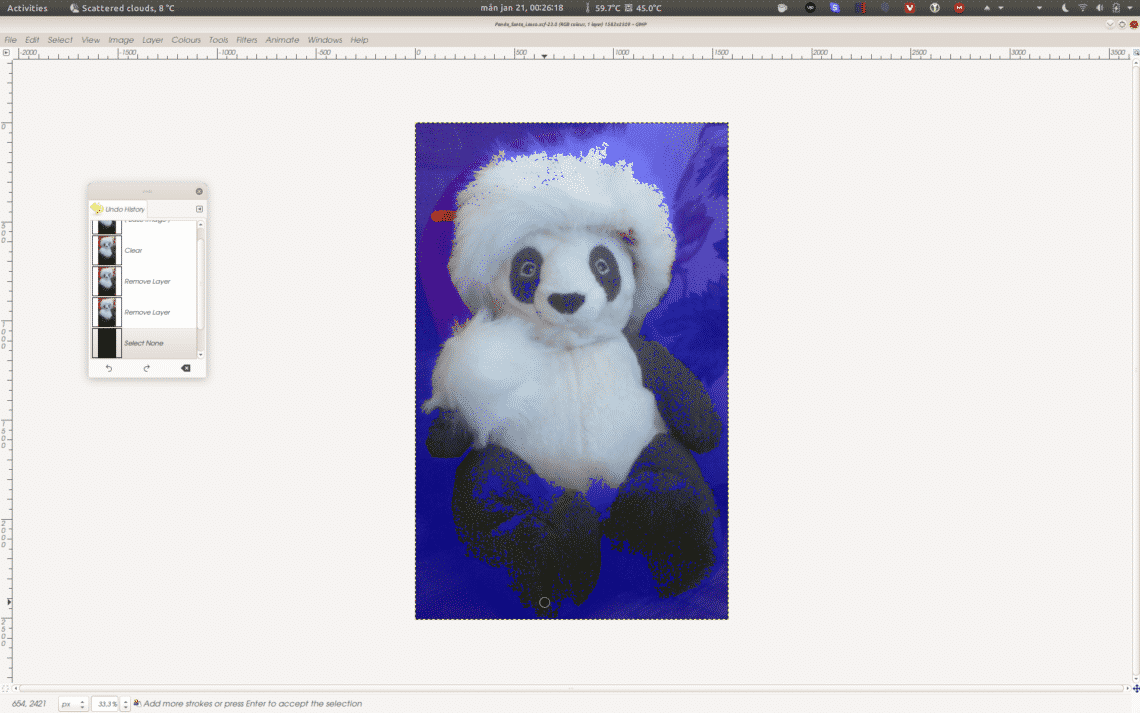Open the zoom level dropdown arrows
Screen dimensions: 1140x713
(125, 704)
